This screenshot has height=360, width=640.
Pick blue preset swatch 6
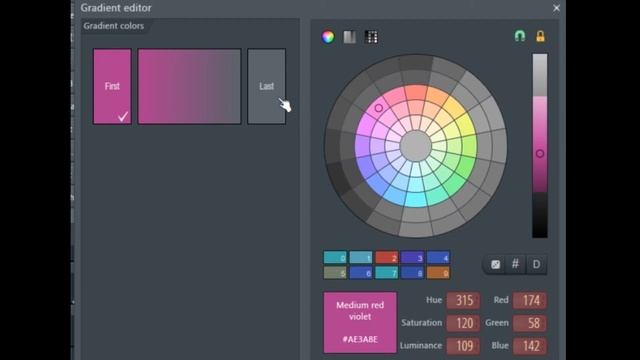click(361, 273)
